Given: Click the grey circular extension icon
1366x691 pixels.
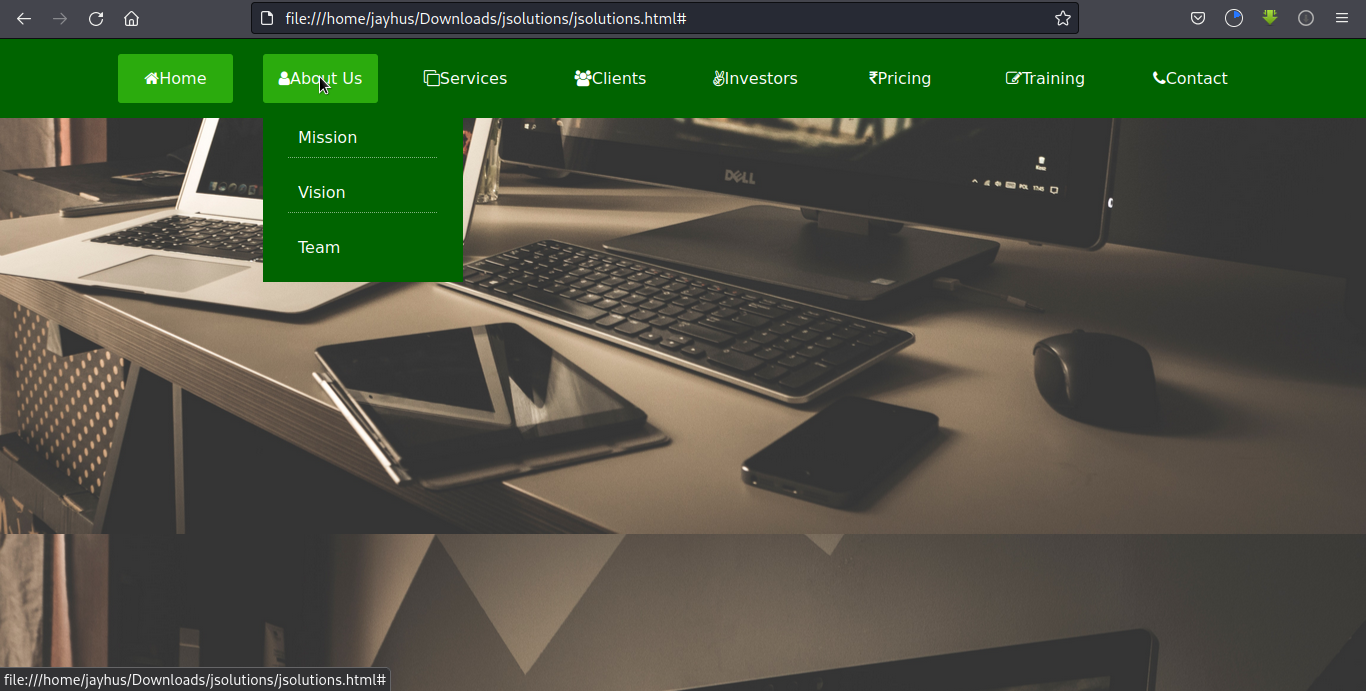Looking at the screenshot, I should [1306, 19].
